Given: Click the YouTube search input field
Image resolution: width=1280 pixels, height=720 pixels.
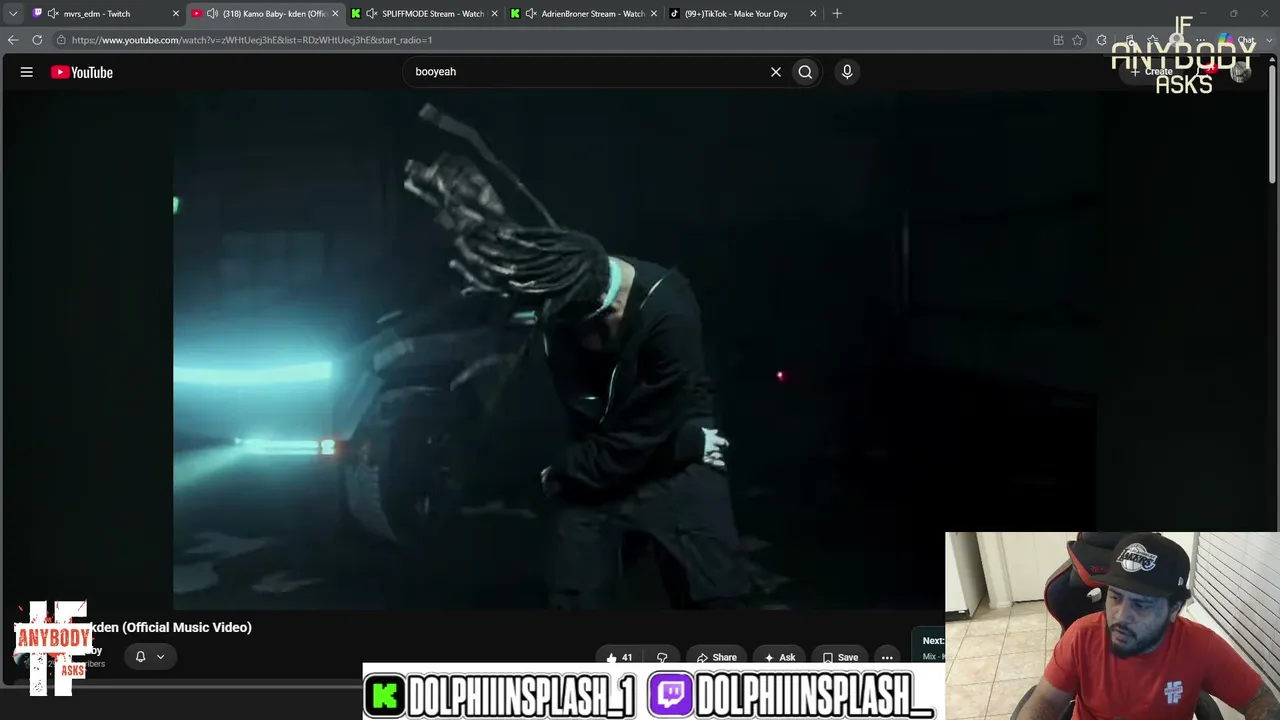Looking at the screenshot, I should [x=590, y=72].
